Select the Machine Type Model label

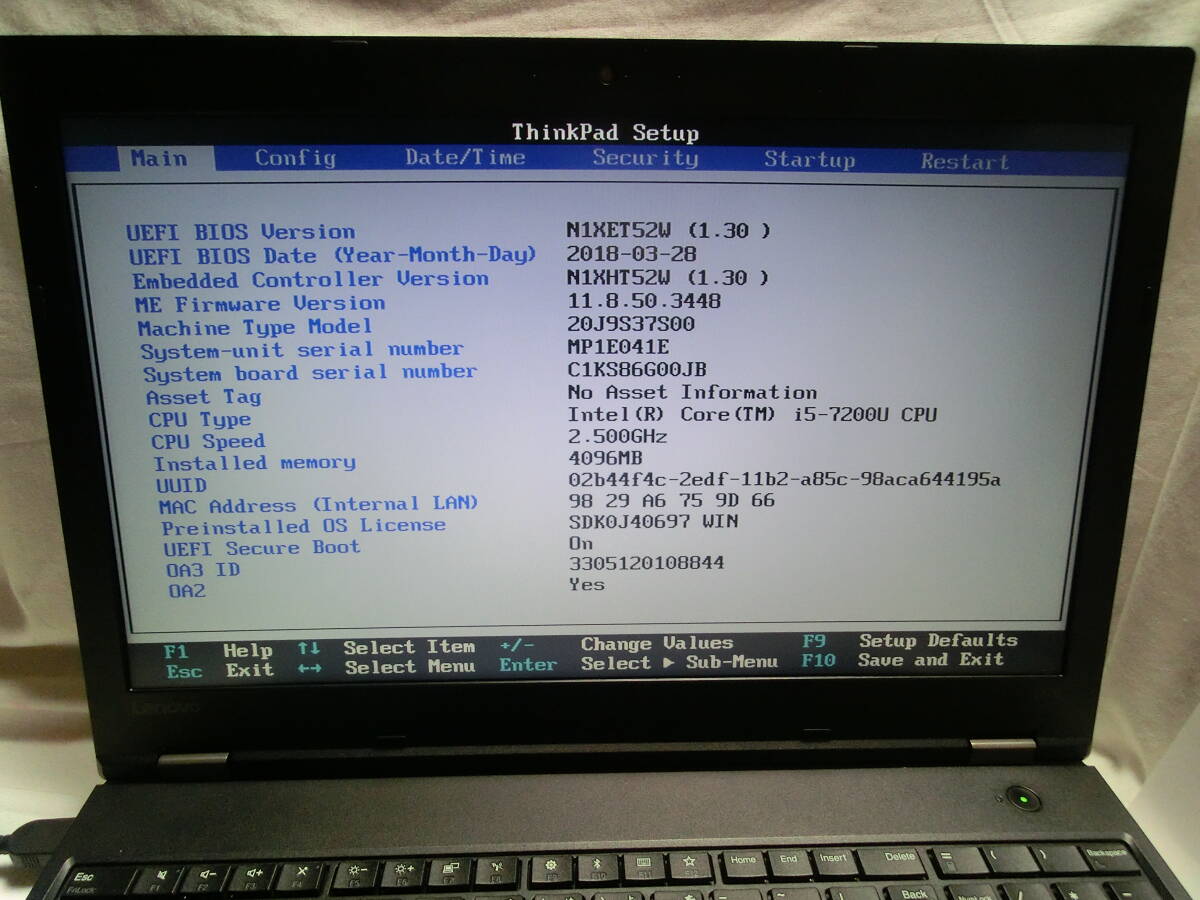[x=254, y=327]
